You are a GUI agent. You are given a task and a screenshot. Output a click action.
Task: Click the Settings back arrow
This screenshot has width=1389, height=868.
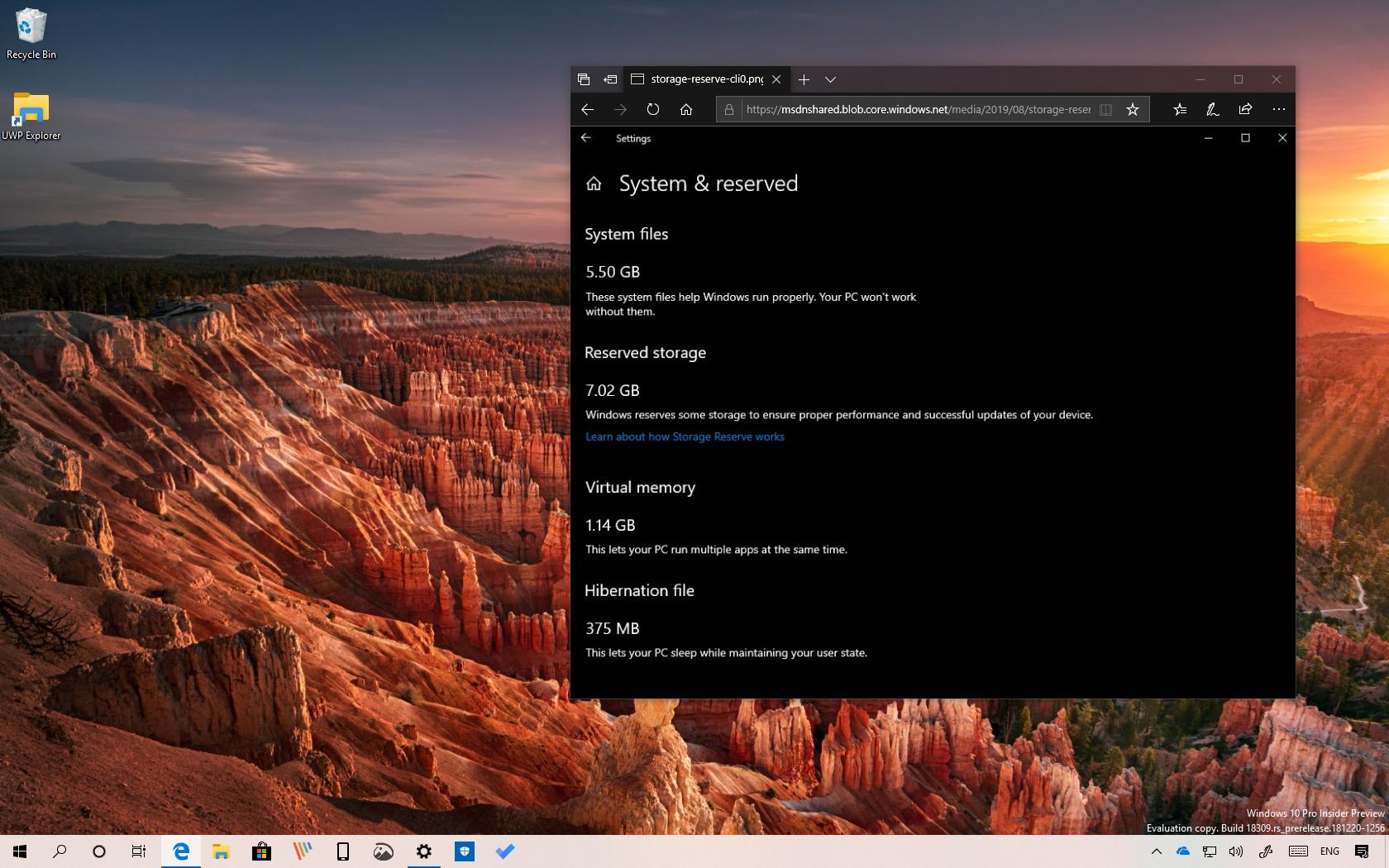(x=586, y=138)
